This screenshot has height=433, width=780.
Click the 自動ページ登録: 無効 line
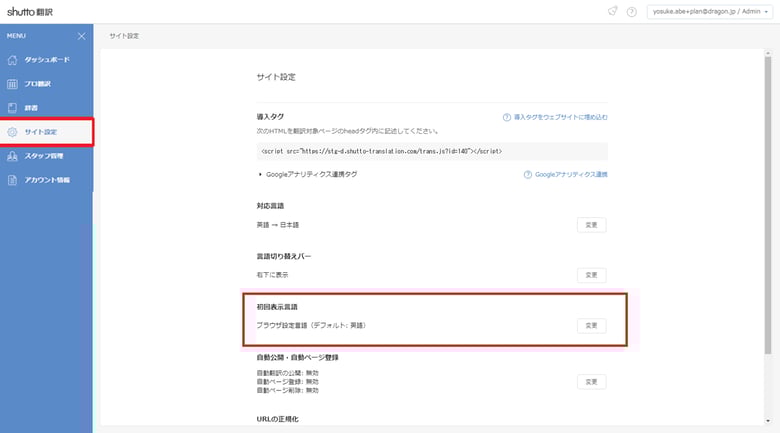pos(288,382)
